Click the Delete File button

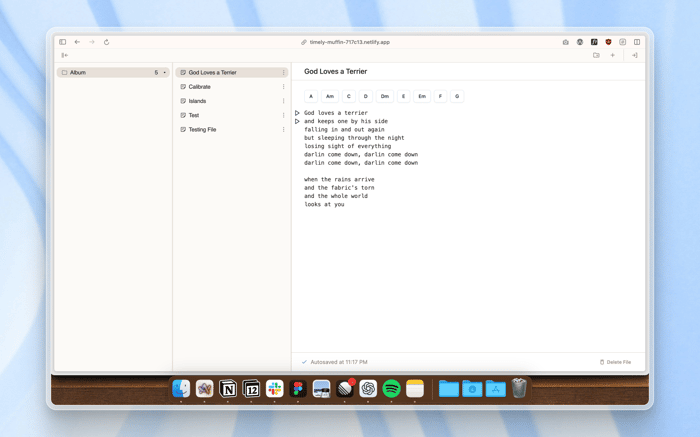point(615,362)
